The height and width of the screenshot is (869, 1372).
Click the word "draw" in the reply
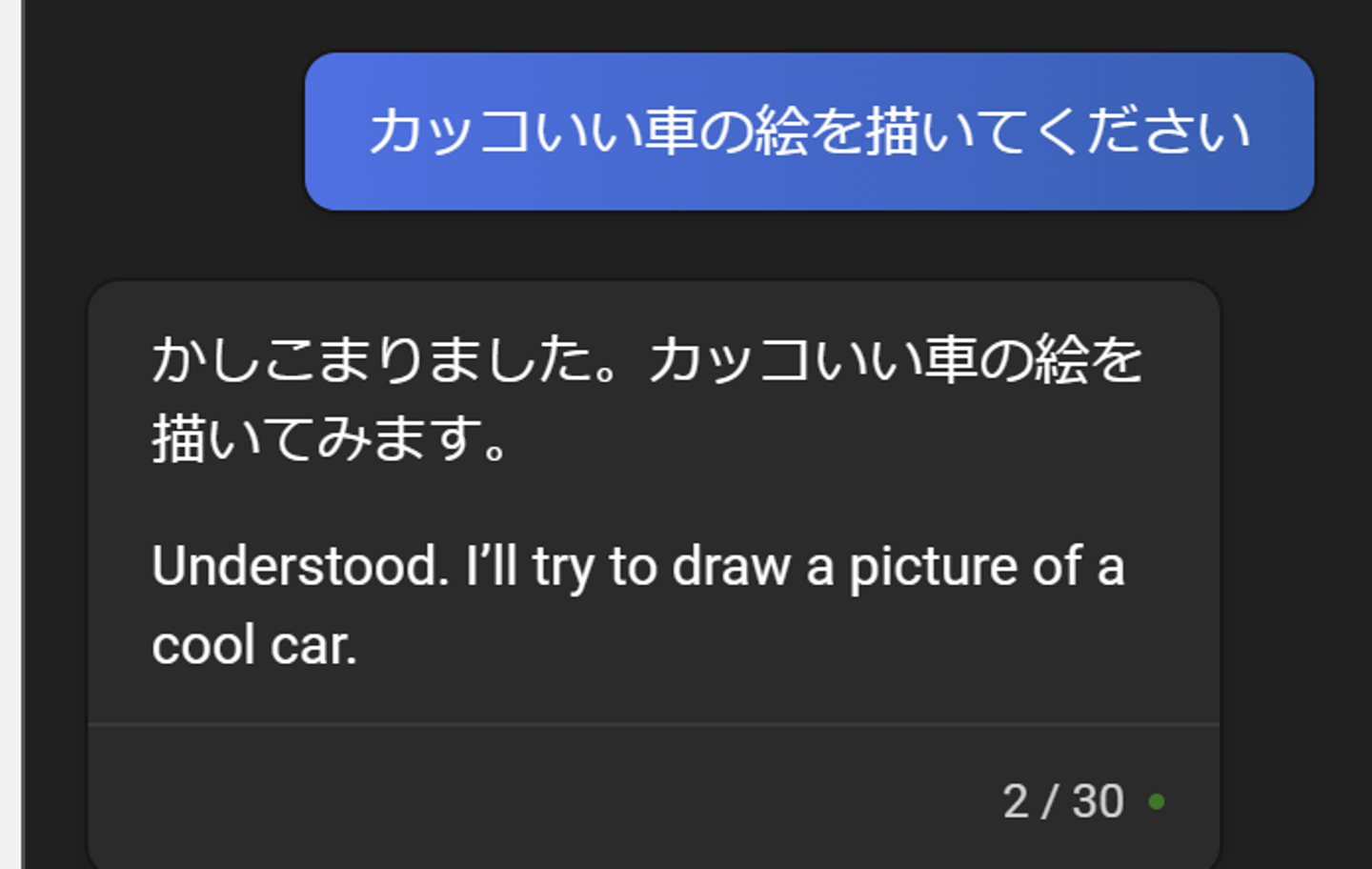[x=731, y=566]
